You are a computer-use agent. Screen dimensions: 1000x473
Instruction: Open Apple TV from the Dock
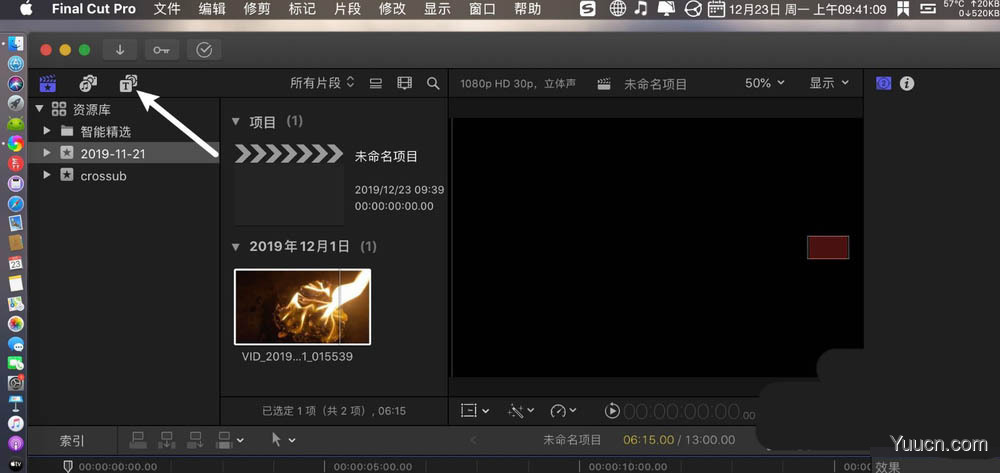[x=15, y=463]
